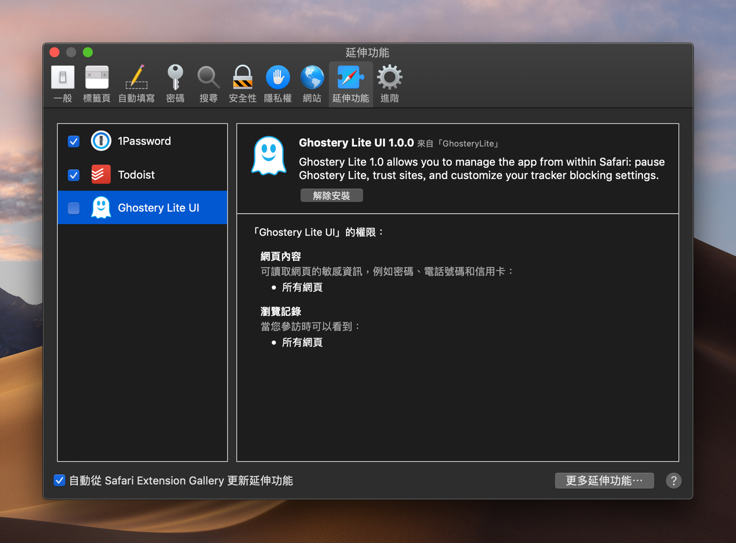The width and height of the screenshot is (736, 543).
Task: Click the Todoist red icon in list
Action: [x=100, y=175]
